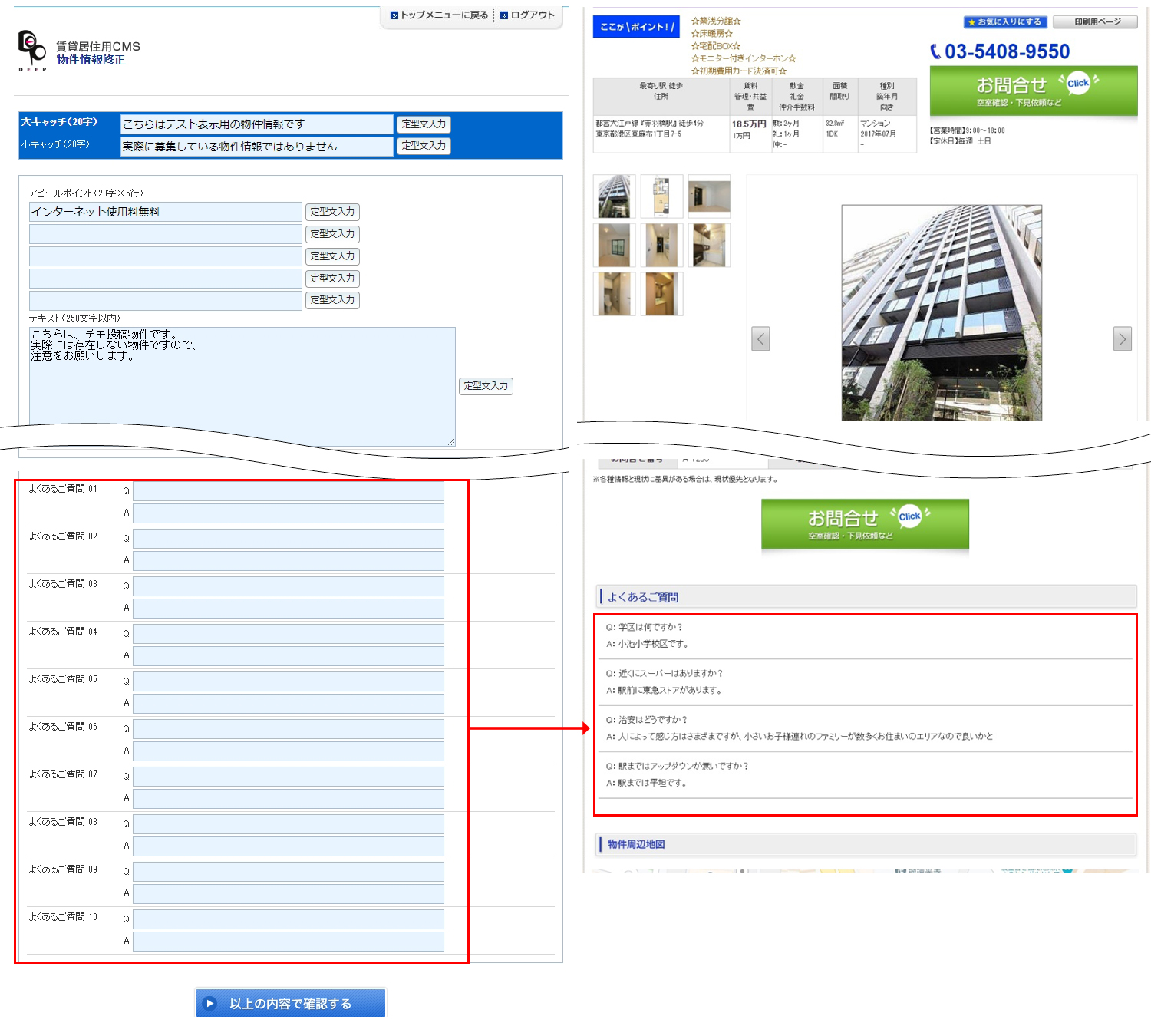Click the lower green お問合せ button

click(865, 524)
